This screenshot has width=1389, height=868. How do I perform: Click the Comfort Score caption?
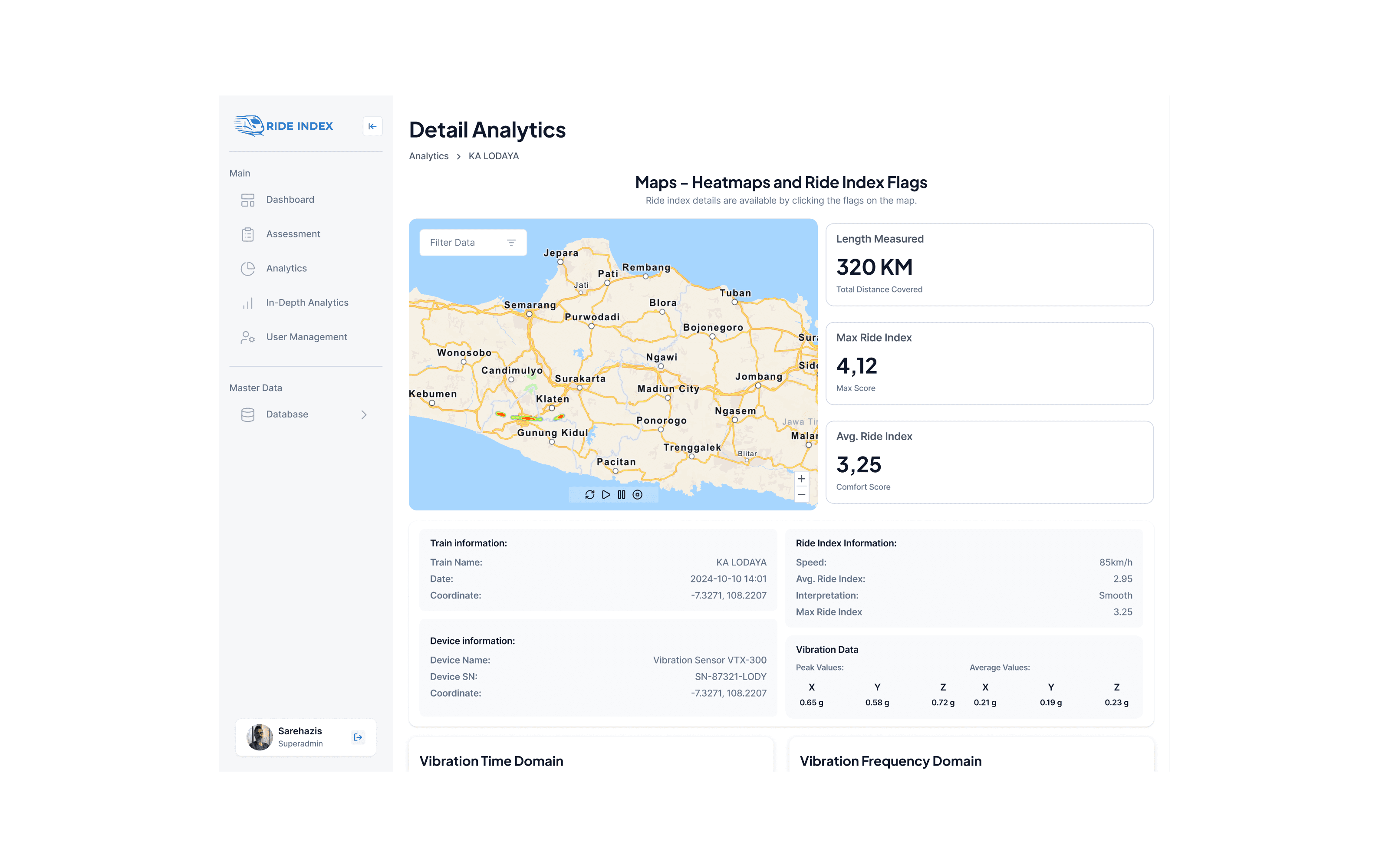coord(863,487)
